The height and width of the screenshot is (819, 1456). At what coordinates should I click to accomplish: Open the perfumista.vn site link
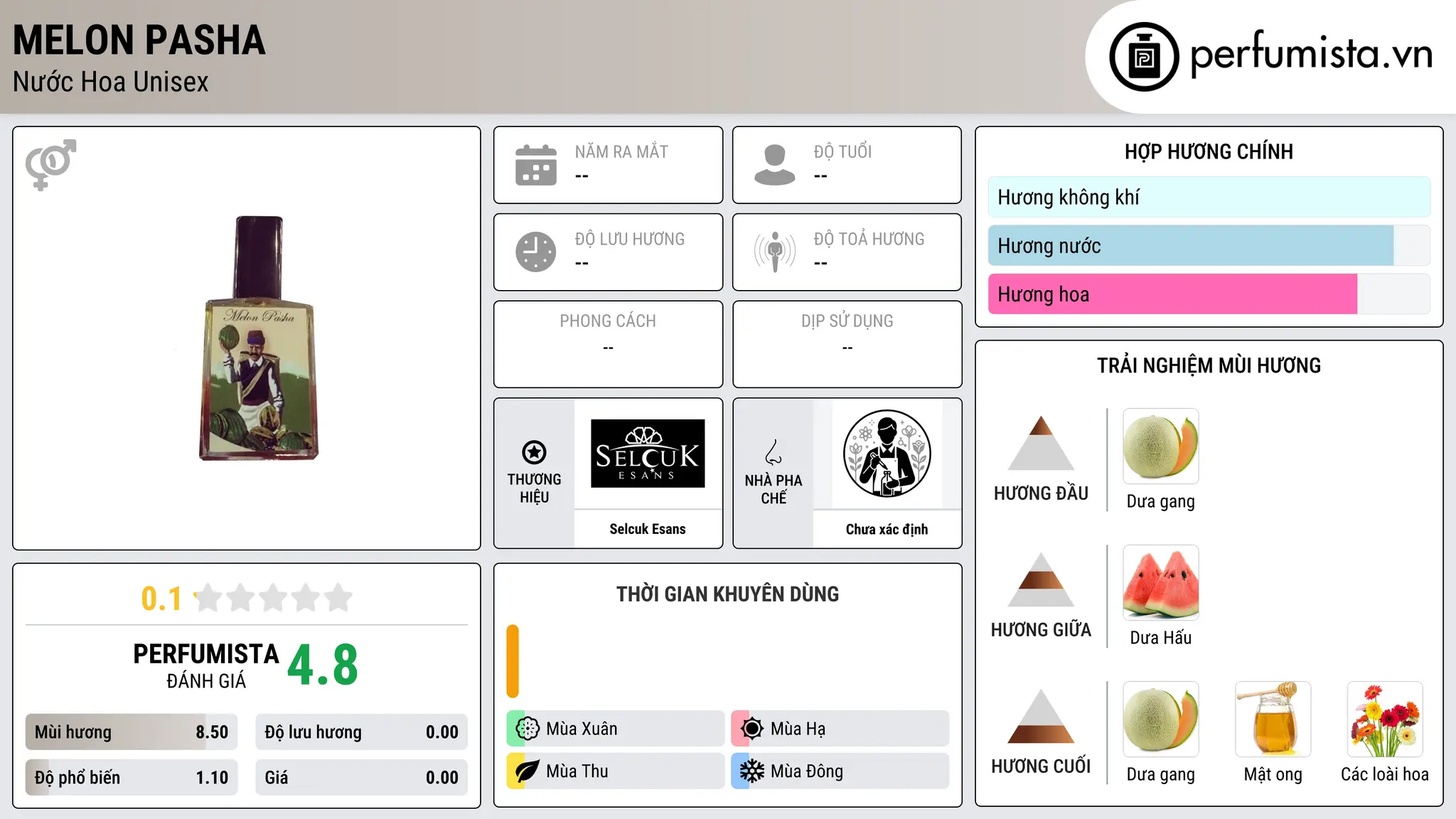pyautogui.click(x=1311, y=55)
